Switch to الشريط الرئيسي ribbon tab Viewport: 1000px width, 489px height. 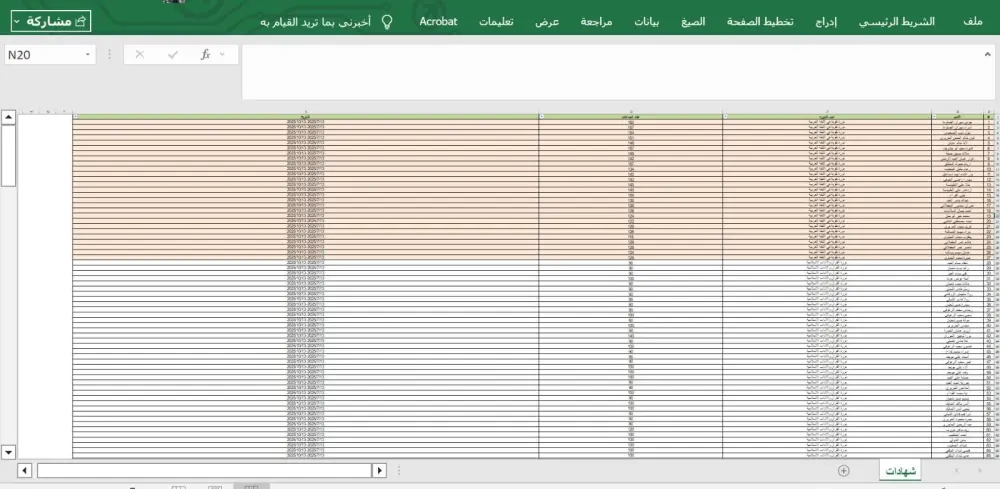click(897, 22)
